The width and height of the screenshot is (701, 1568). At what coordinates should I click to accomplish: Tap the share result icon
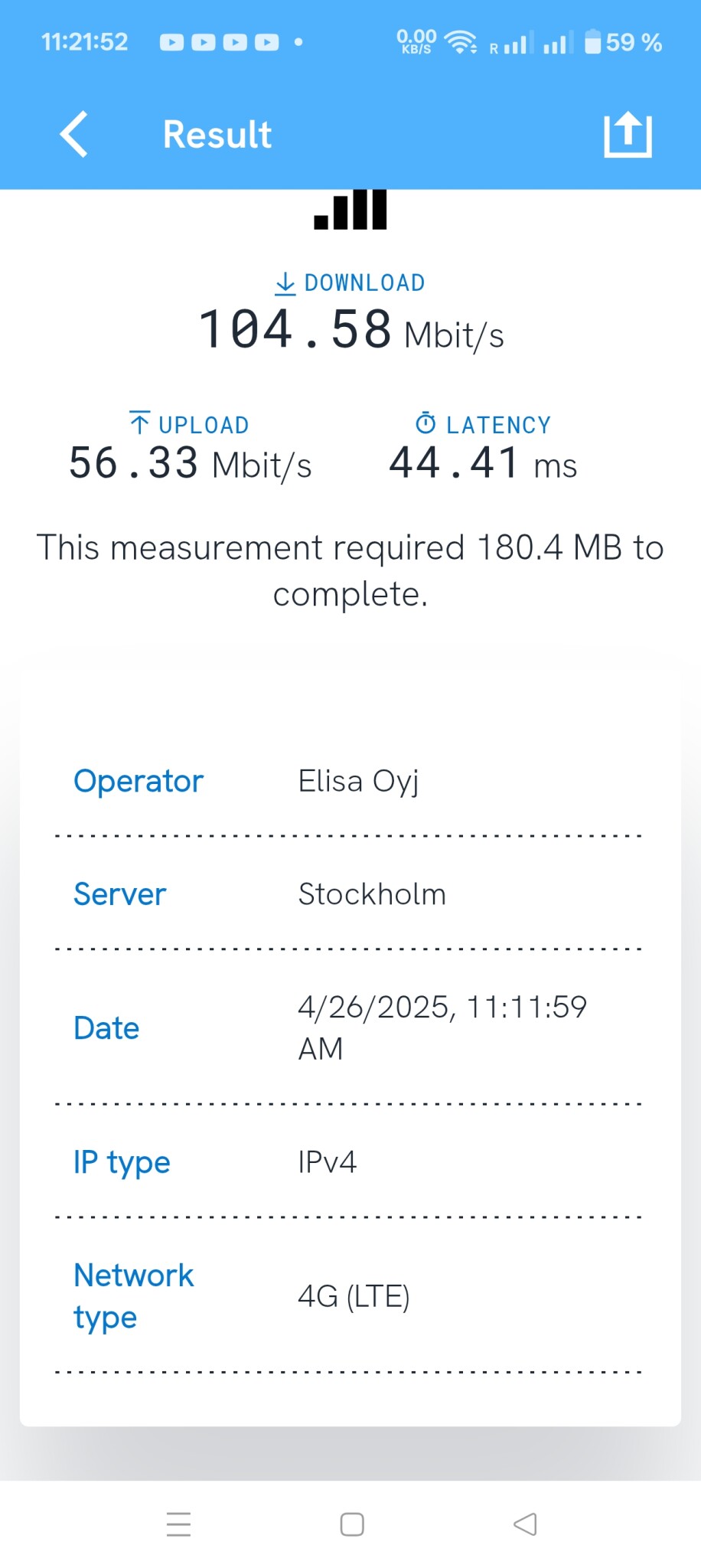[628, 135]
